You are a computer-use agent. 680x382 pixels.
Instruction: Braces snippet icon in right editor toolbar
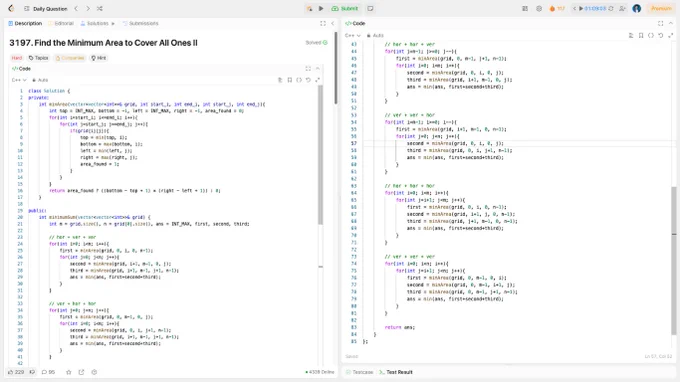(651, 36)
